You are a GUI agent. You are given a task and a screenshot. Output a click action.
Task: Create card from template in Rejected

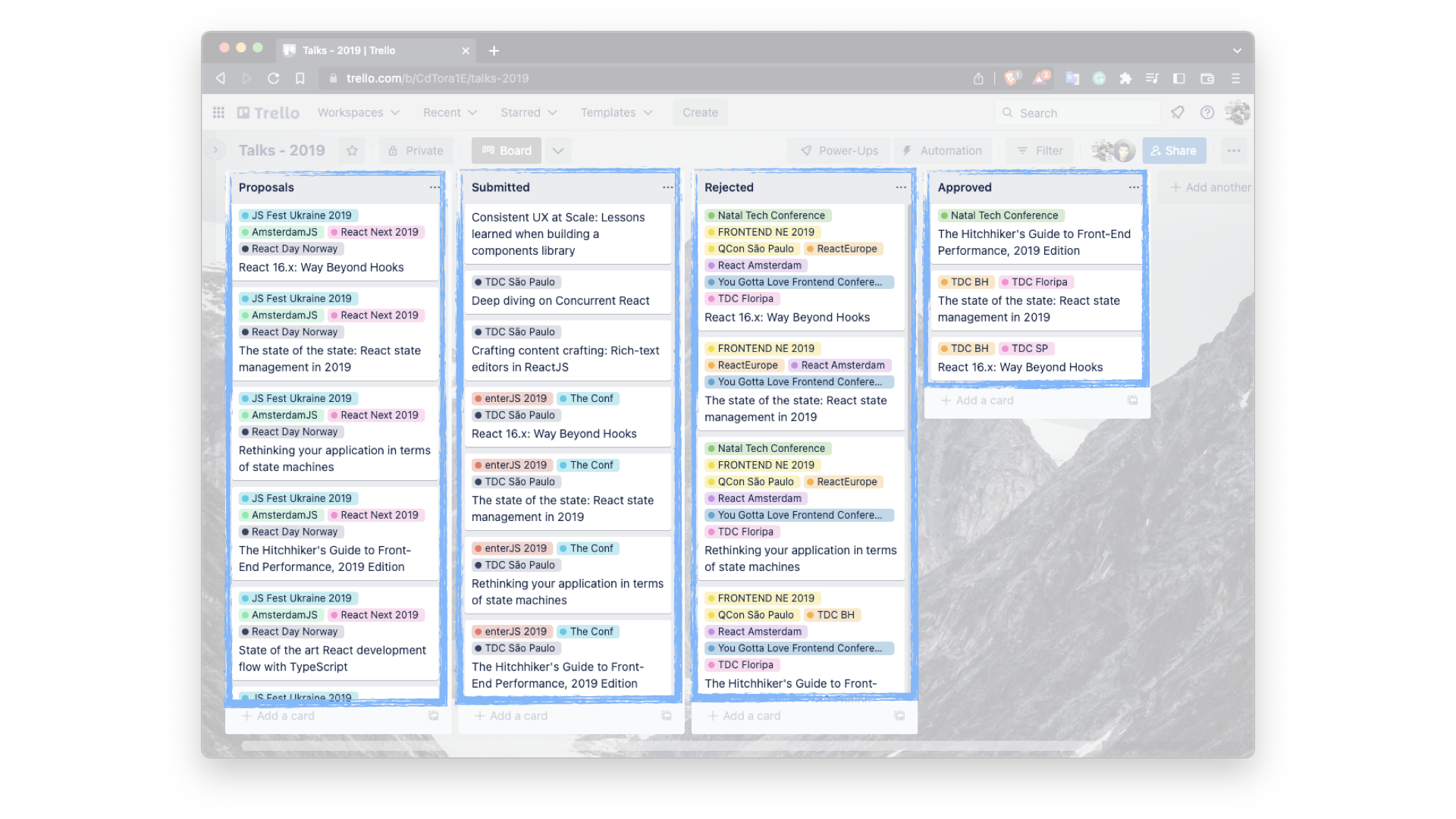click(x=899, y=716)
